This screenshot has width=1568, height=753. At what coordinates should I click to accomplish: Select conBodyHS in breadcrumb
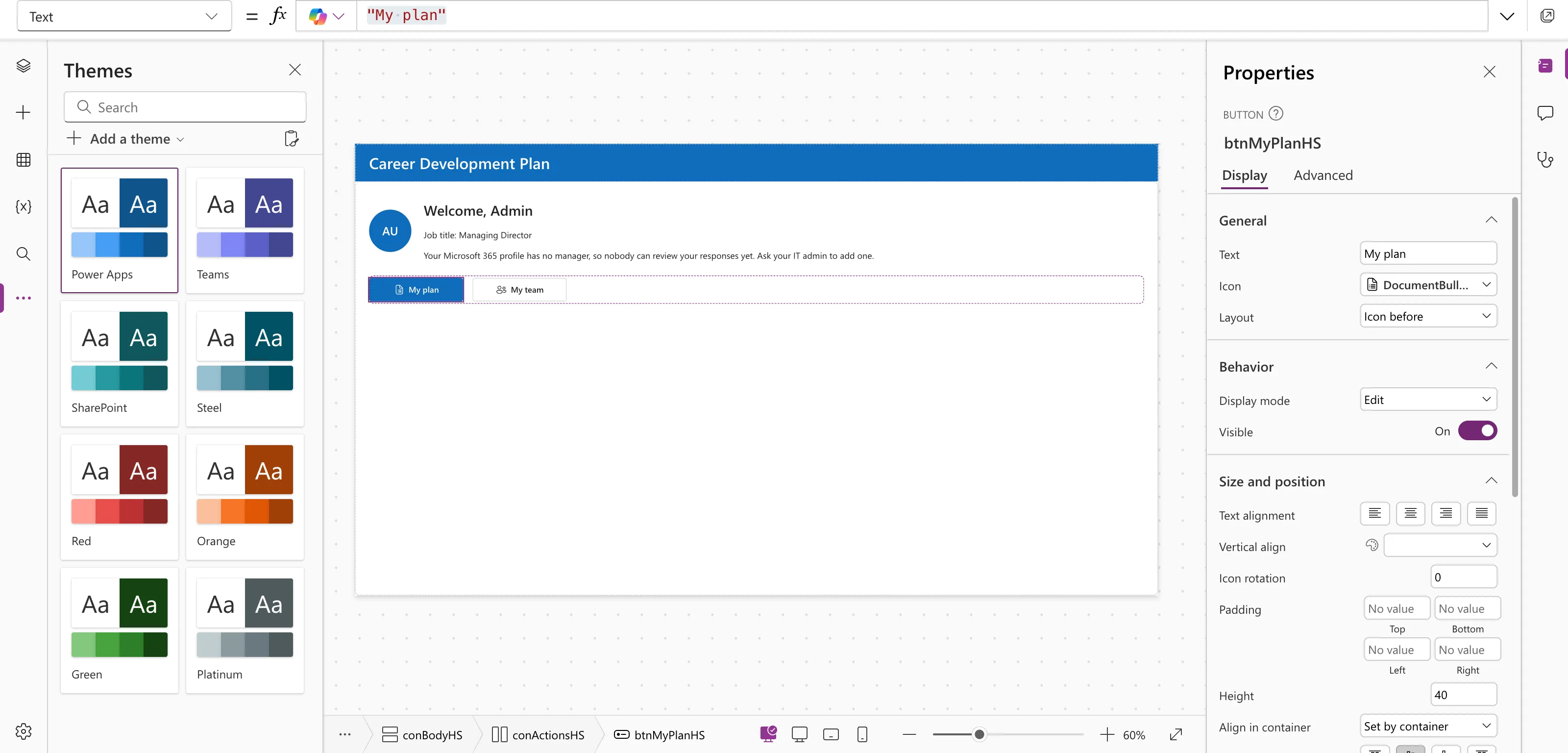421,734
